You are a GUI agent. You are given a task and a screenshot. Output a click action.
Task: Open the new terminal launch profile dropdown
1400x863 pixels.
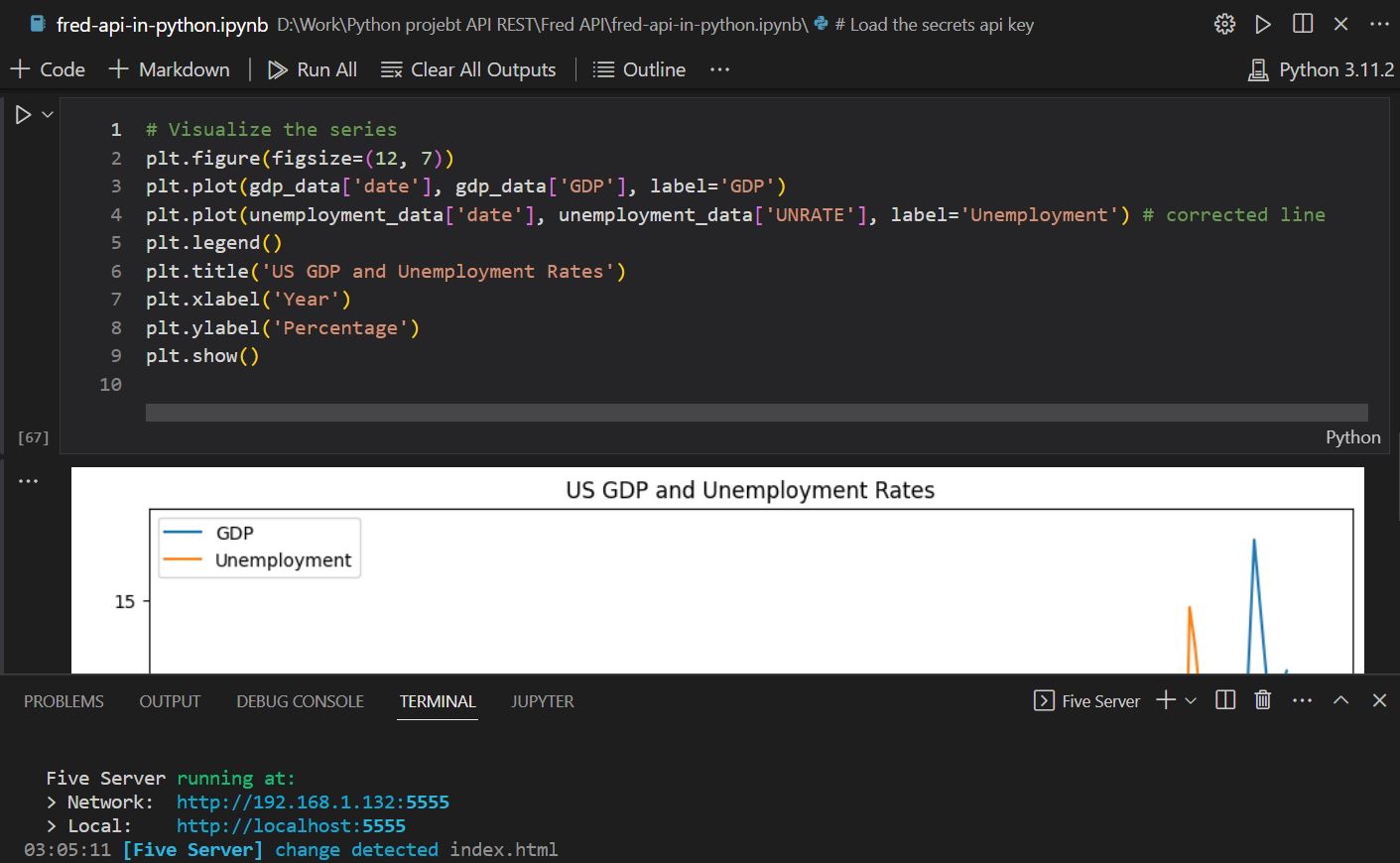[x=1191, y=700]
